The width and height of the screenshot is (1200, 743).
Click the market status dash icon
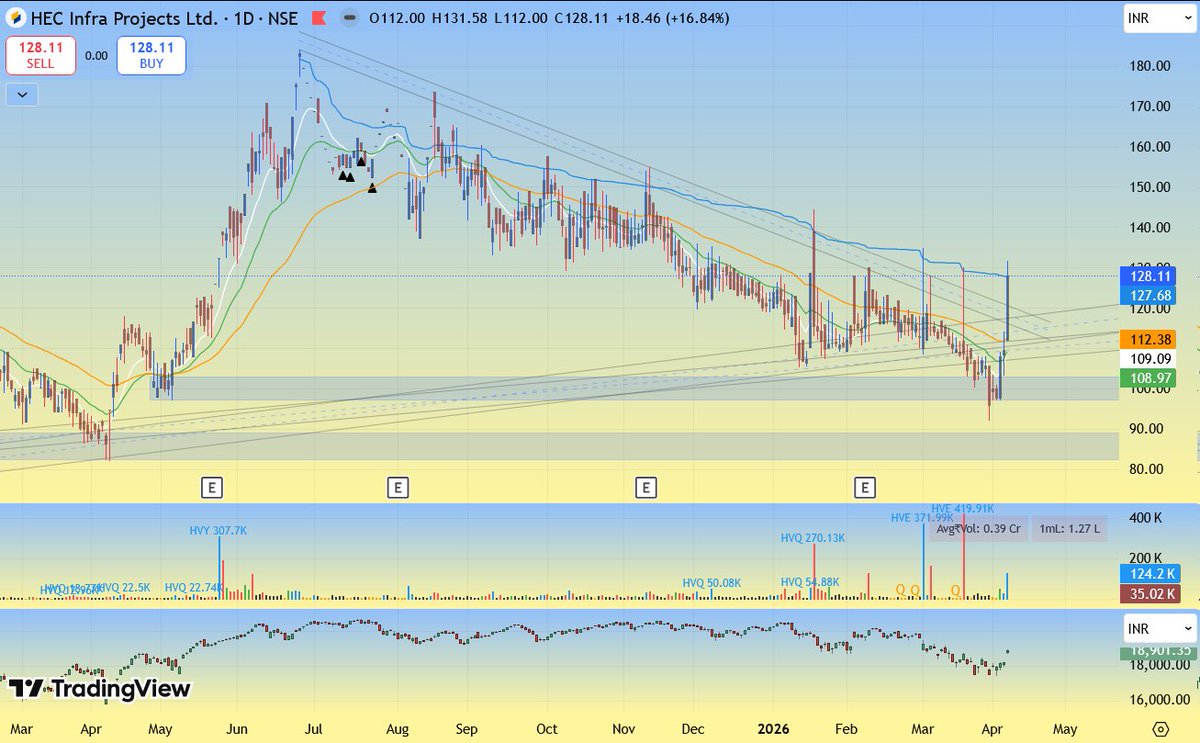tap(350, 18)
